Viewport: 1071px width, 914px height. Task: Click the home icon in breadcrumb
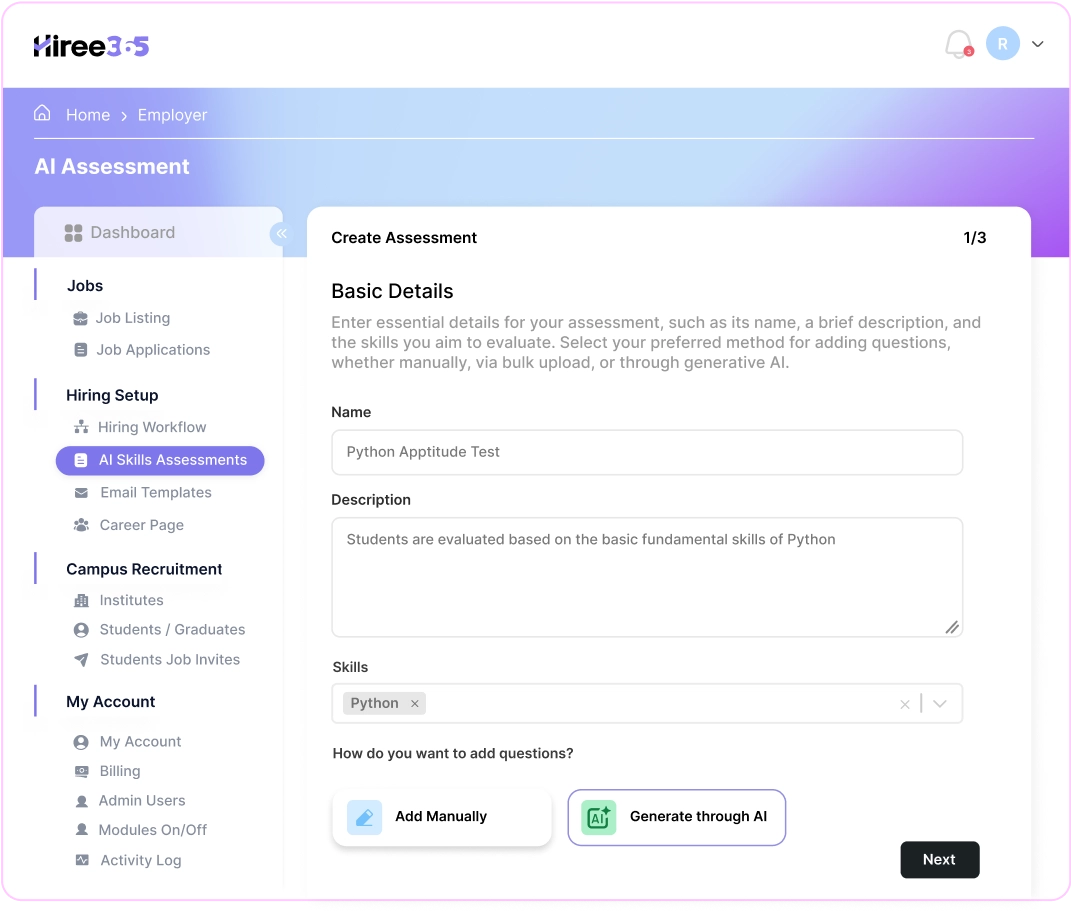click(x=42, y=113)
